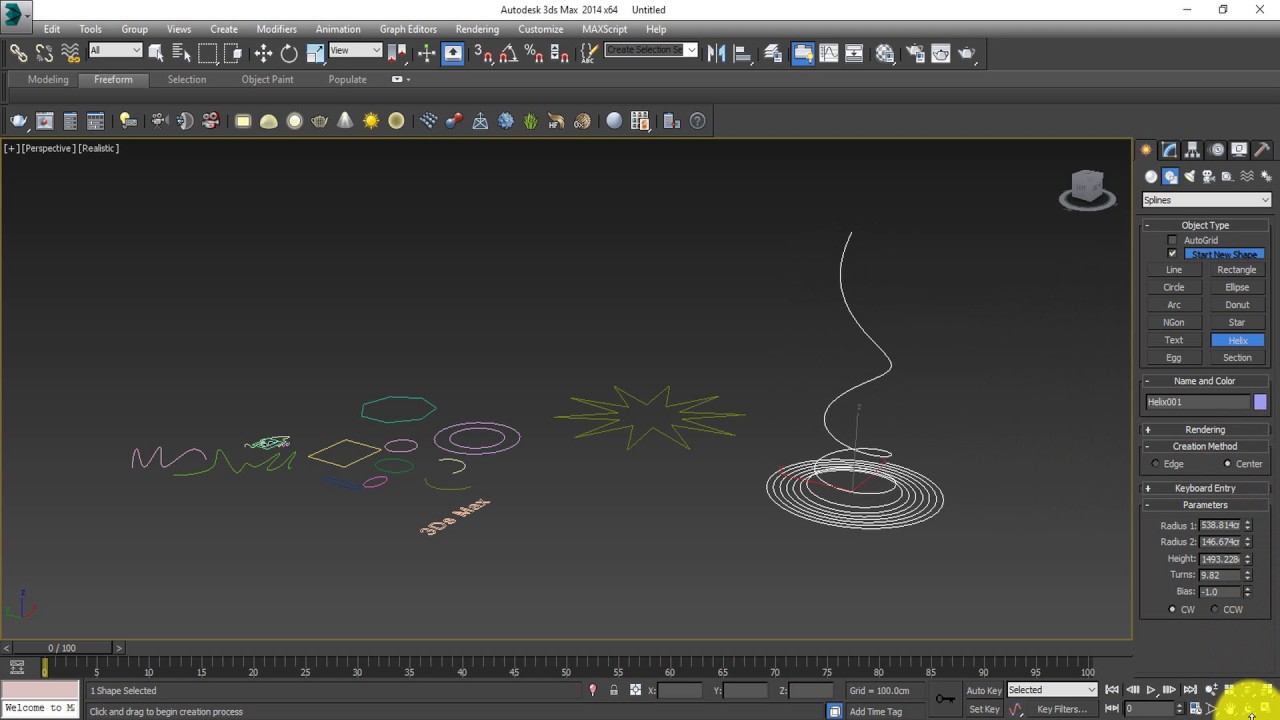Screen dimensions: 1280x720
Task: Open the Helix001 object color swatch
Action: pos(1260,402)
